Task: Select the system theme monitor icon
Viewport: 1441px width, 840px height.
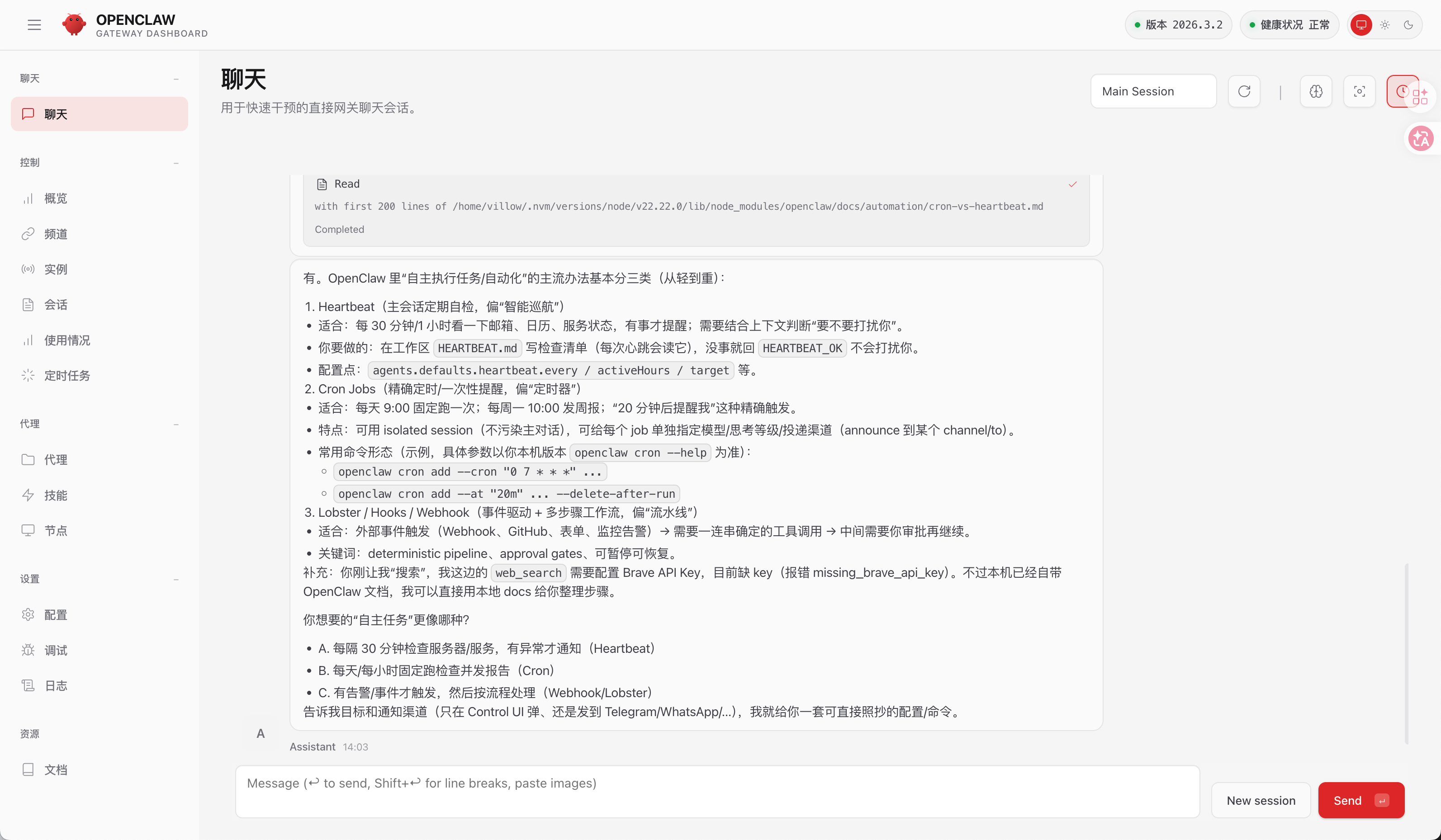Action: pos(1361,24)
